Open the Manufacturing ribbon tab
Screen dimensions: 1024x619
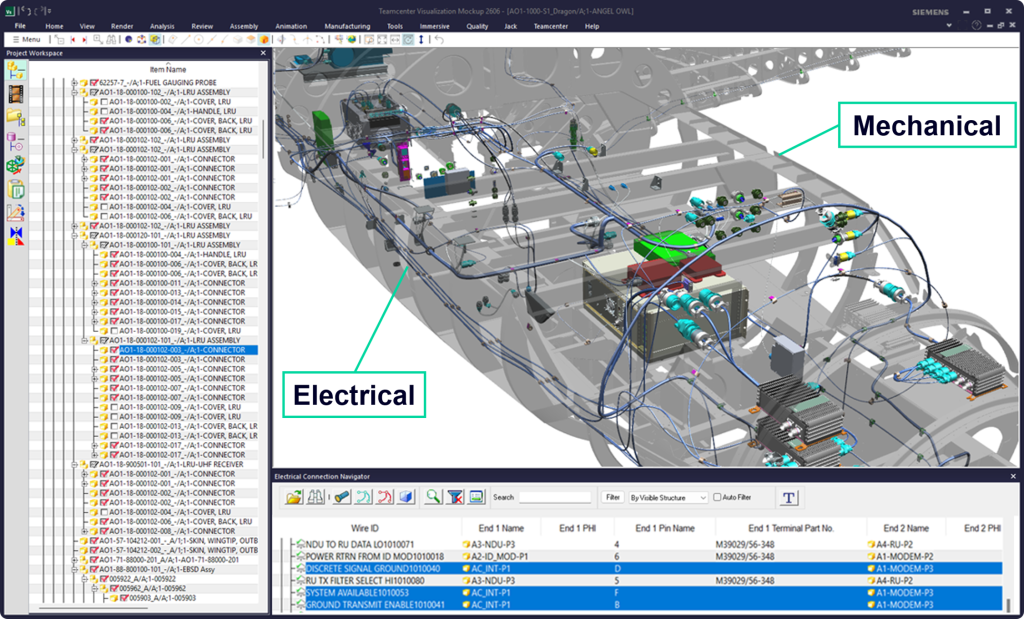(x=347, y=26)
